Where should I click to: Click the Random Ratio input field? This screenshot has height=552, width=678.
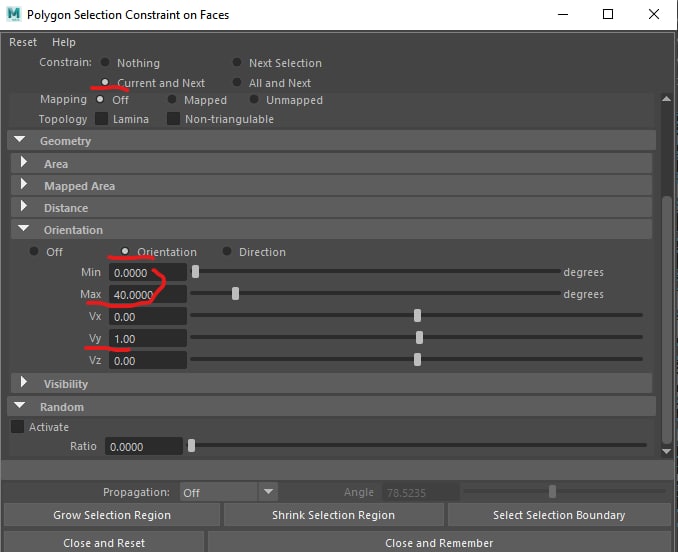coord(144,447)
